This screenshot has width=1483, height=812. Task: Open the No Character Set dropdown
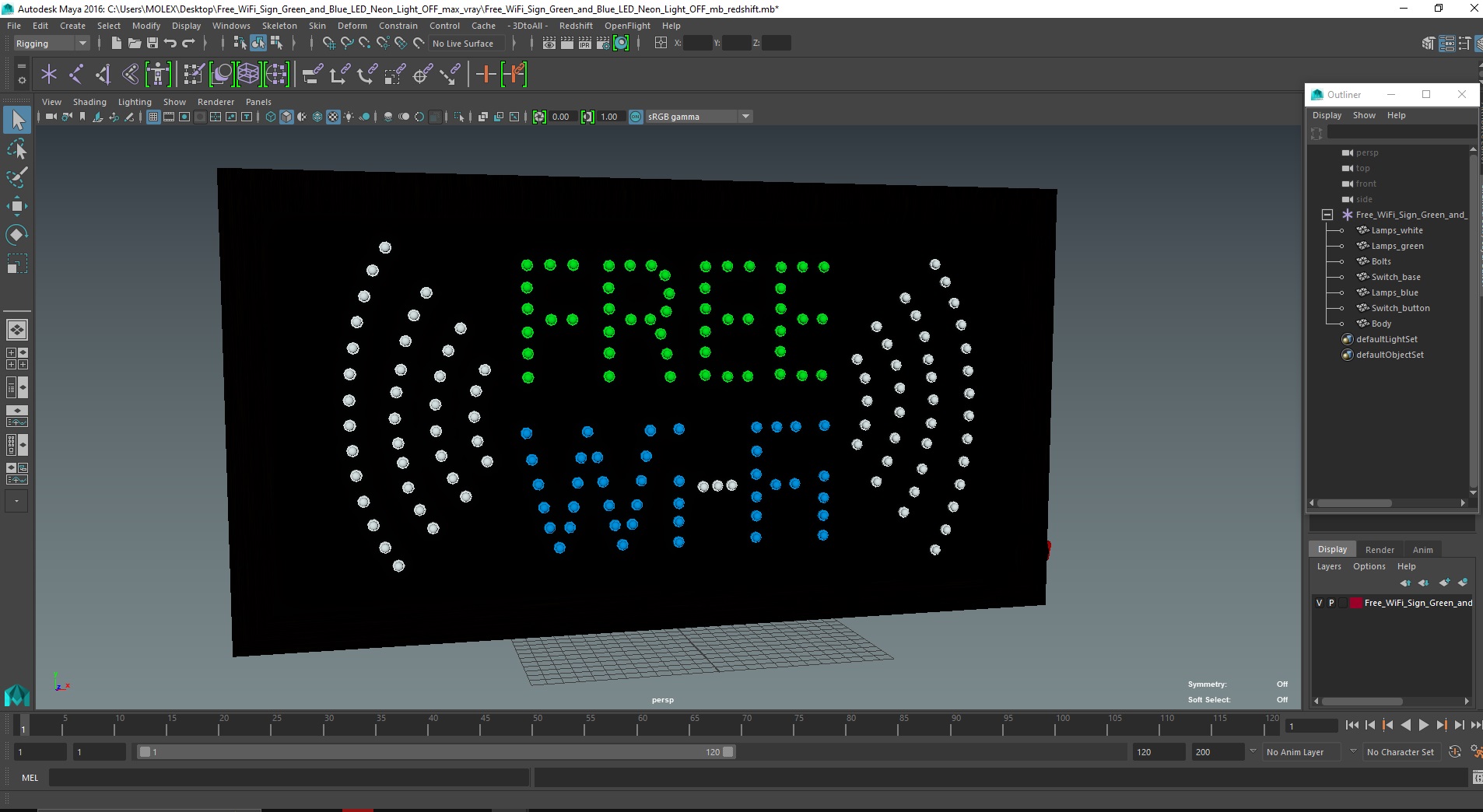click(x=1403, y=752)
